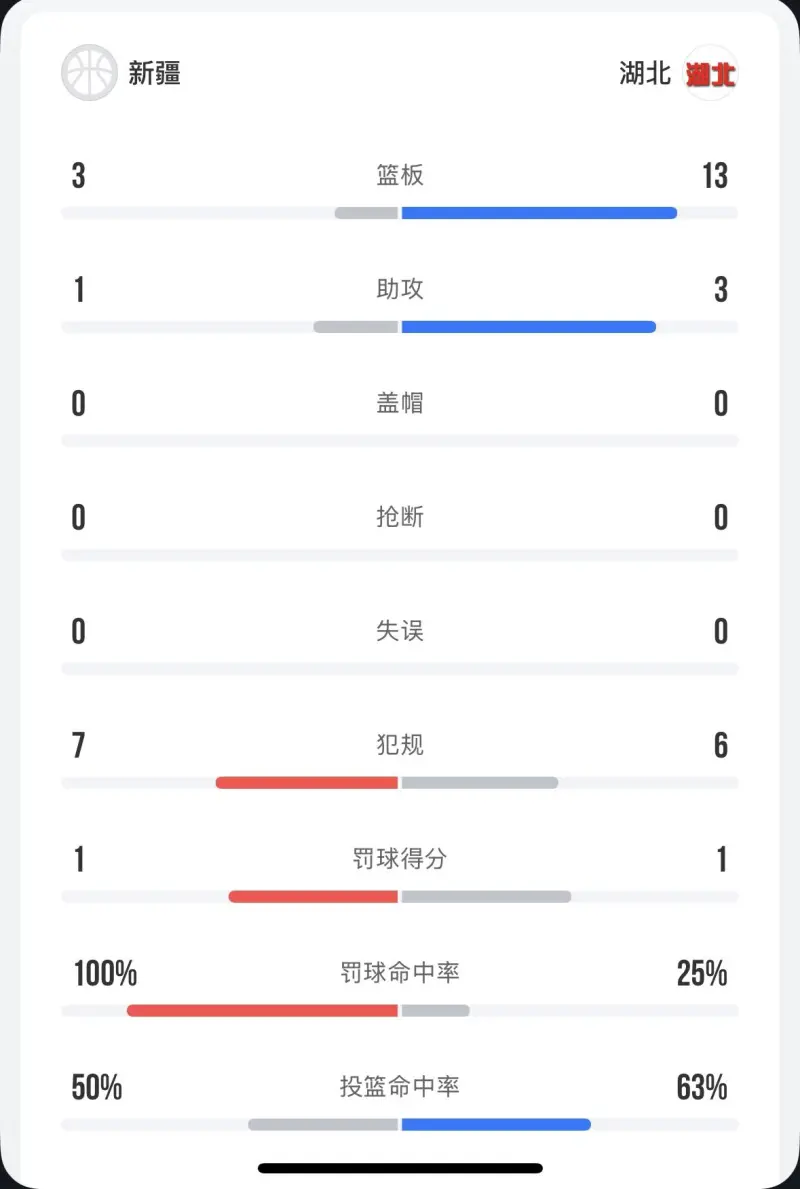Tap the red 100% free throw percentage bar
Image resolution: width=800 pixels, height=1189 pixels.
pos(262,1010)
